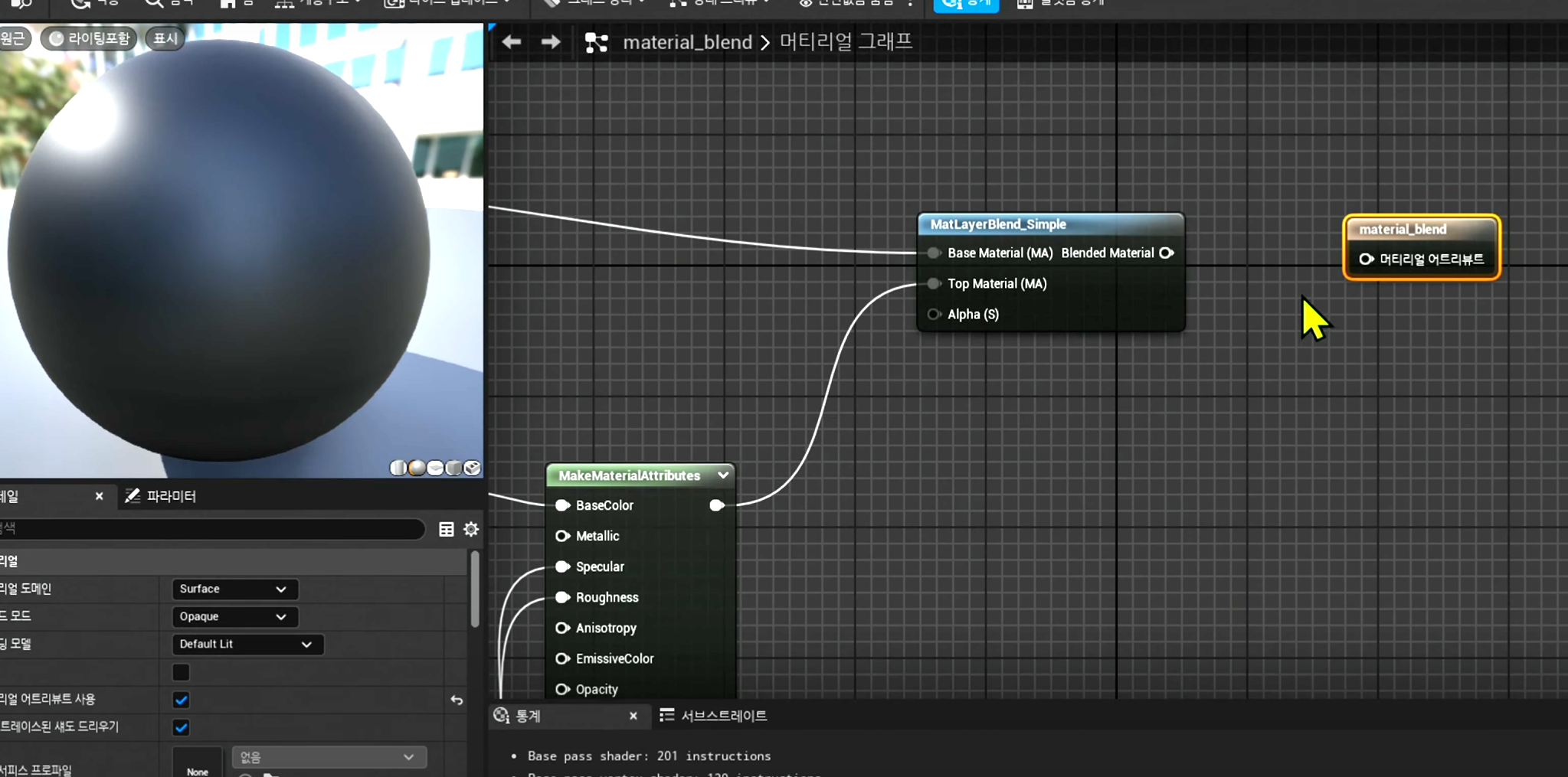Image resolution: width=1568 pixels, height=777 pixels.
Task: Uncheck Use Material Attributes (어트리뷰트 사용) checkbox
Action: tap(181, 700)
